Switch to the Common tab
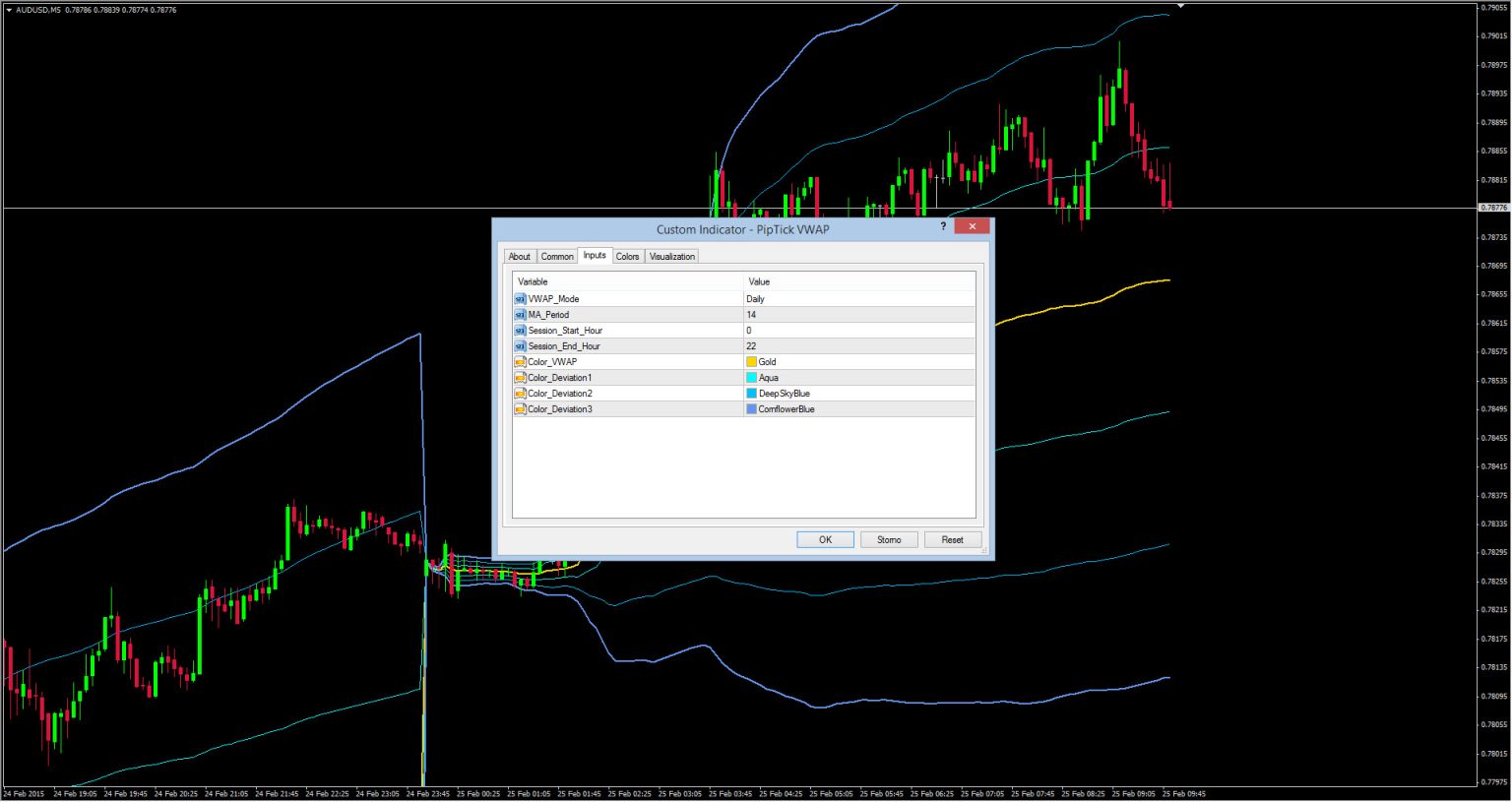 click(x=557, y=256)
